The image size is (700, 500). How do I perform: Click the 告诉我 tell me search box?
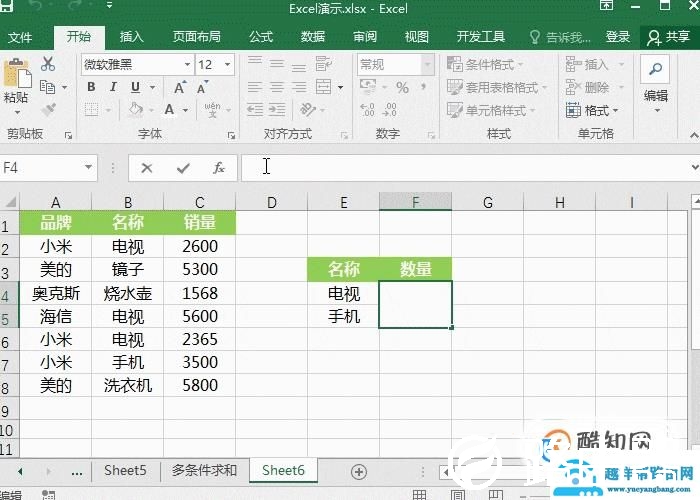(x=560, y=37)
